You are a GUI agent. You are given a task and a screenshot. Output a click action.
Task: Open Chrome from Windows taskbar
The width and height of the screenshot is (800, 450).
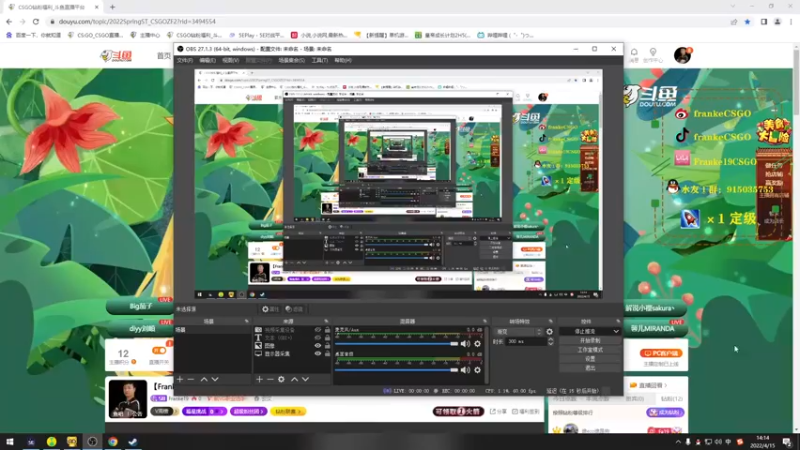[x=113, y=442]
